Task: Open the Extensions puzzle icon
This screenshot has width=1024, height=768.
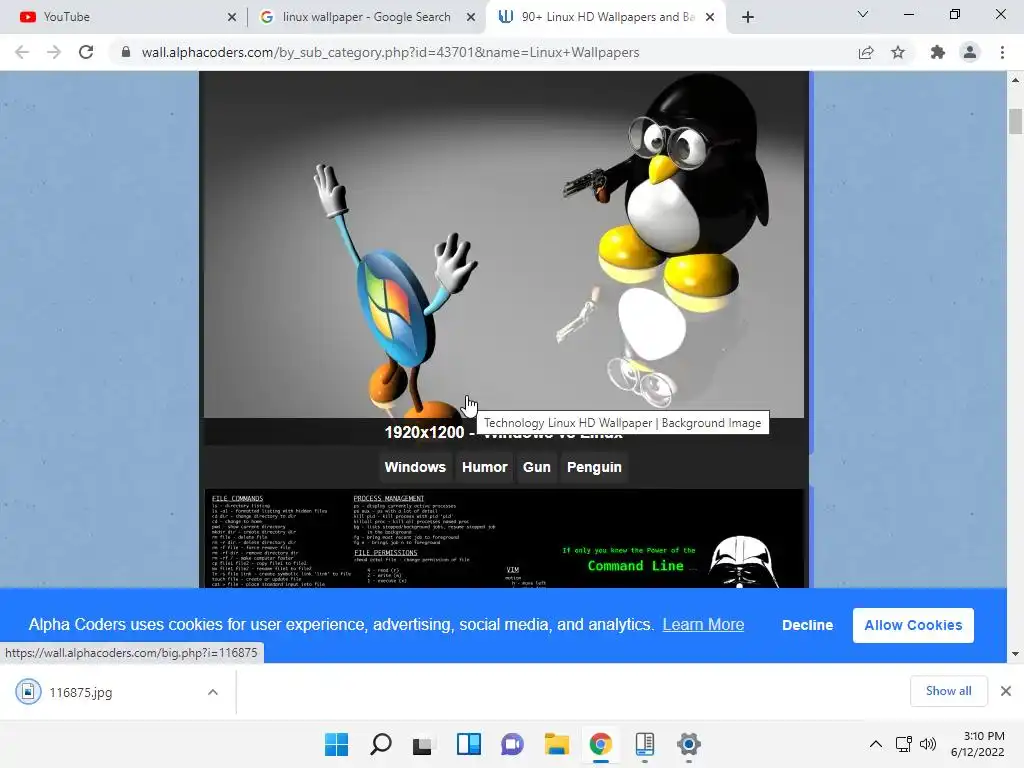Action: coord(938,52)
